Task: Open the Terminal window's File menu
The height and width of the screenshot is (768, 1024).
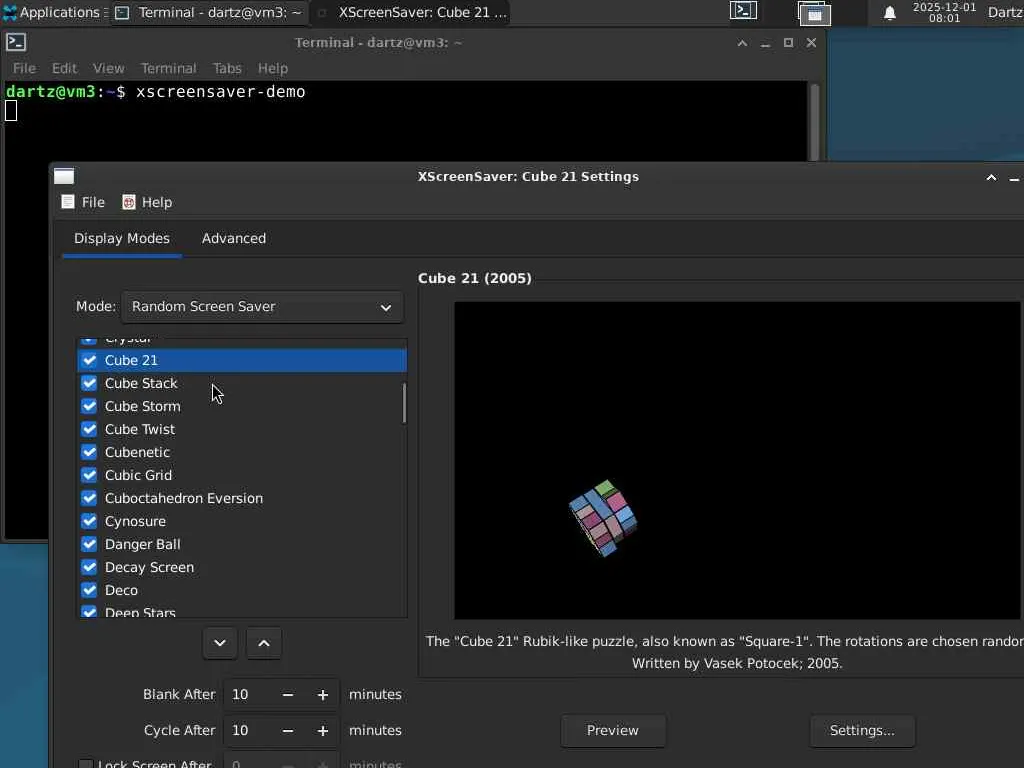Action: pos(24,68)
